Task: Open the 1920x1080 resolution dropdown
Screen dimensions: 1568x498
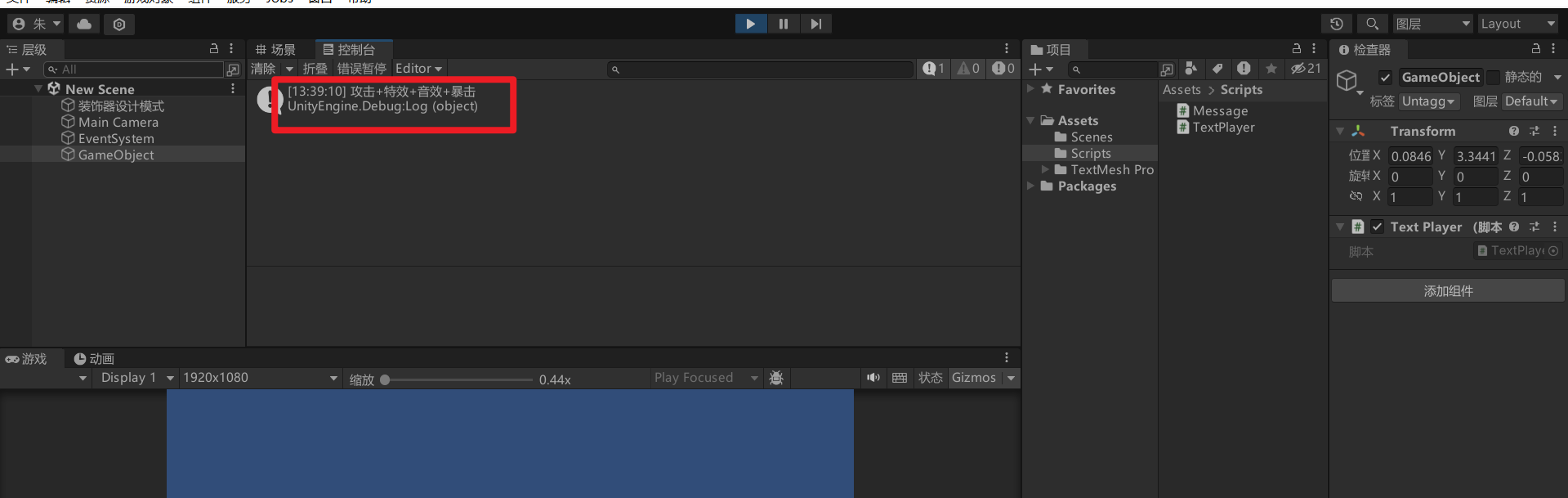Action: (x=260, y=378)
